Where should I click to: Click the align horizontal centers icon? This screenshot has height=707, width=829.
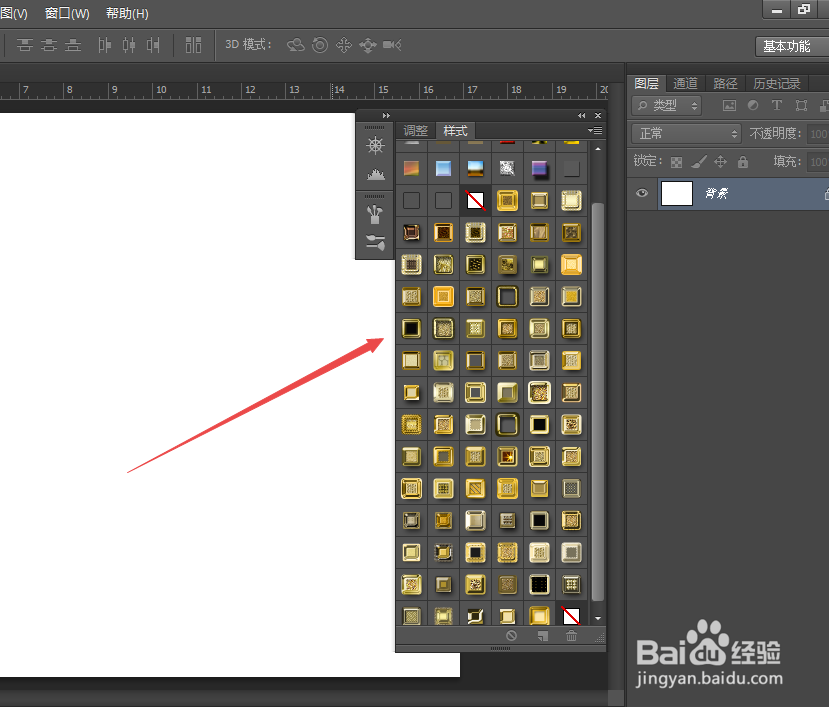[129, 45]
